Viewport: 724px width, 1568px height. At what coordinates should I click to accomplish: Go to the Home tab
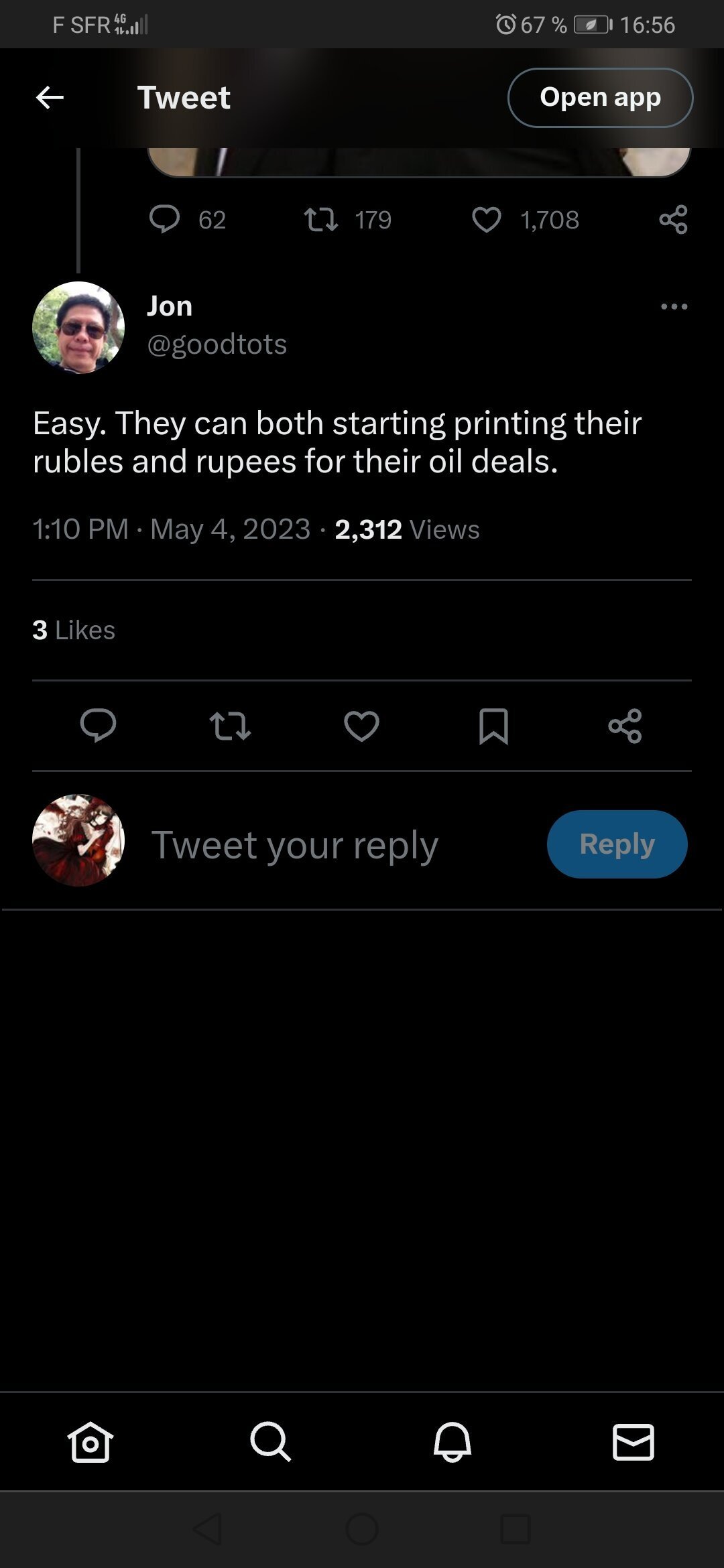point(90,1441)
